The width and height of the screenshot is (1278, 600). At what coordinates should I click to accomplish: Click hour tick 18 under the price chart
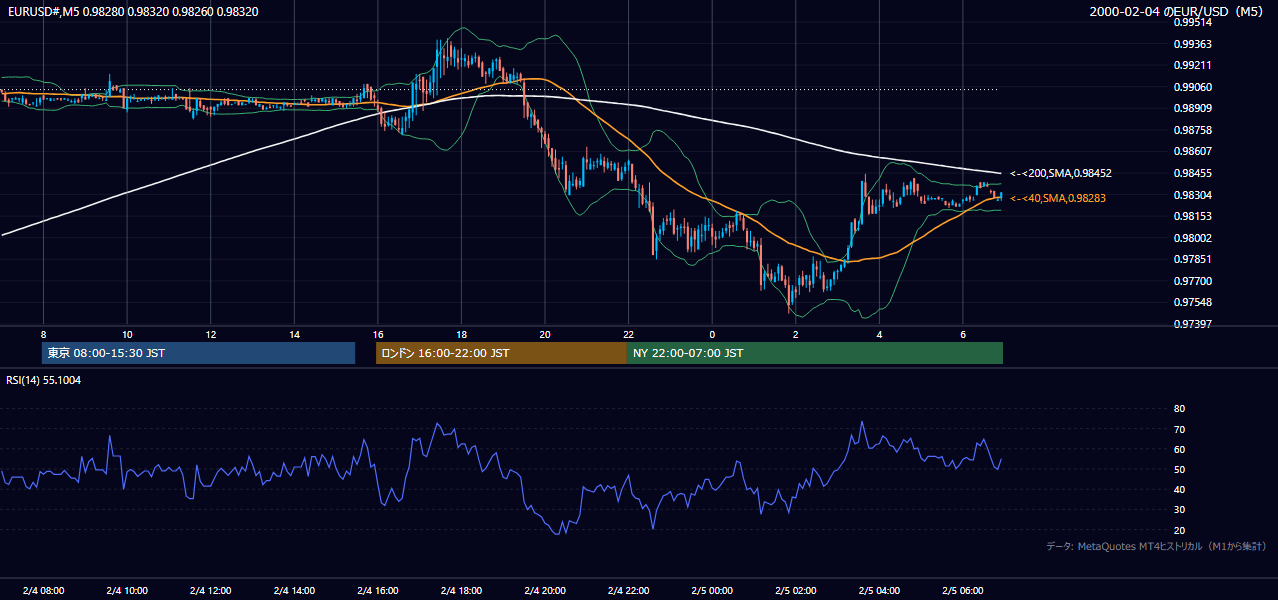click(461, 333)
